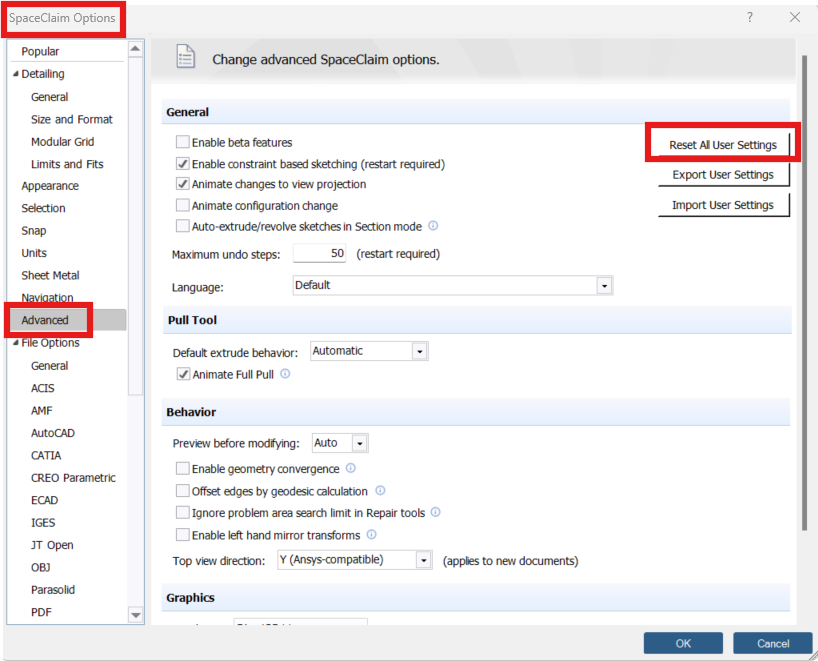Click Export User Settings
Screen dimensions: 818x661
(x=724, y=175)
